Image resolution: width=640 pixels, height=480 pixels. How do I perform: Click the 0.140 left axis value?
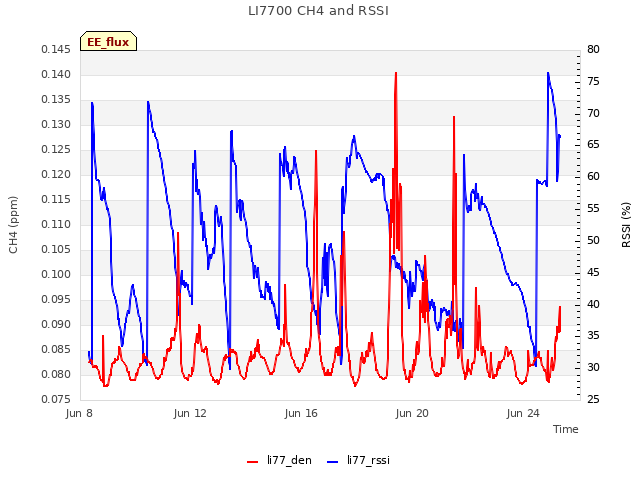(x=56, y=74)
